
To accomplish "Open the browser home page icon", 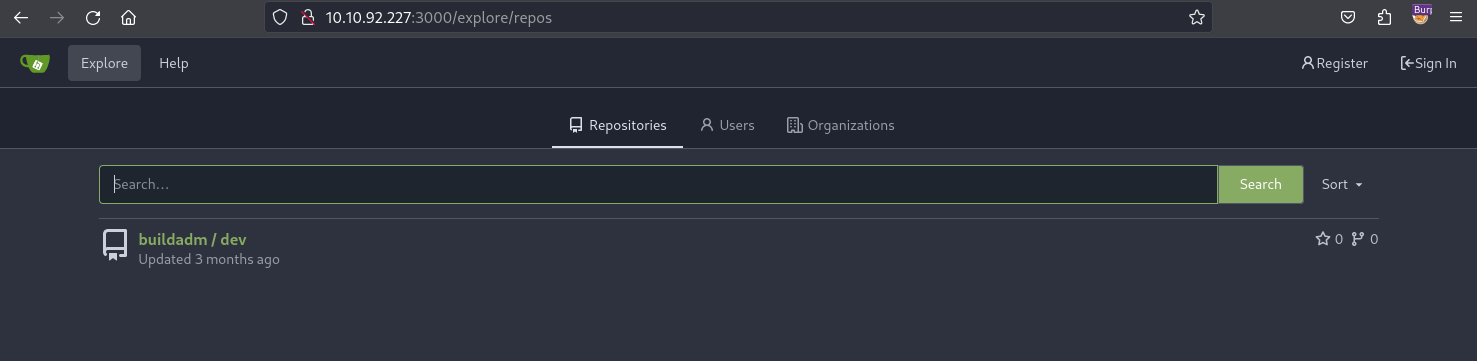I will tap(128, 17).
